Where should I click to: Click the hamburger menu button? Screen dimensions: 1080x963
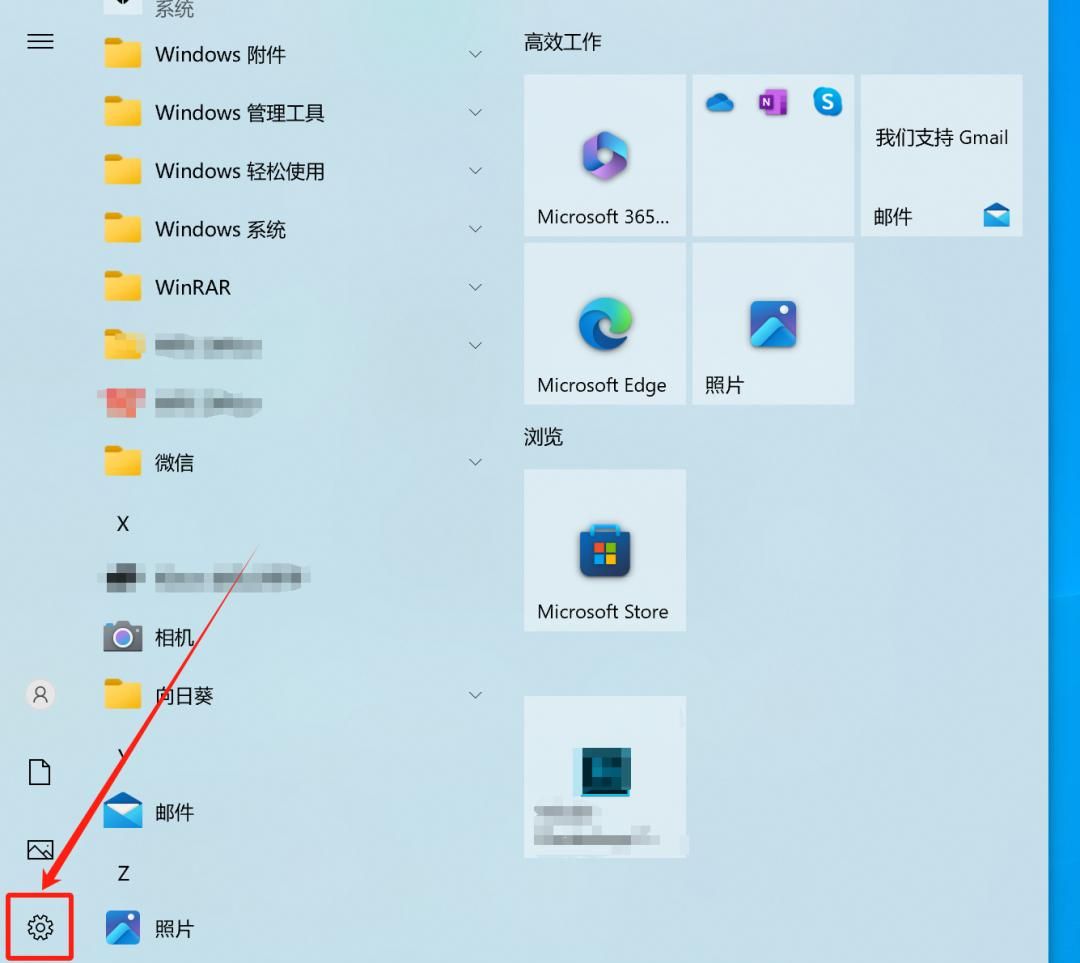pyautogui.click(x=40, y=41)
